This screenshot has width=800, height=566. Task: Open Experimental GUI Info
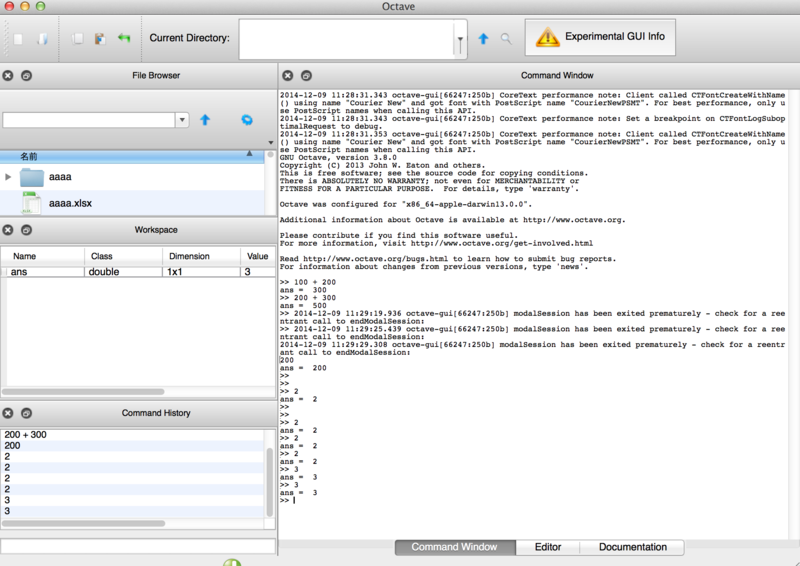pyautogui.click(x=600, y=37)
